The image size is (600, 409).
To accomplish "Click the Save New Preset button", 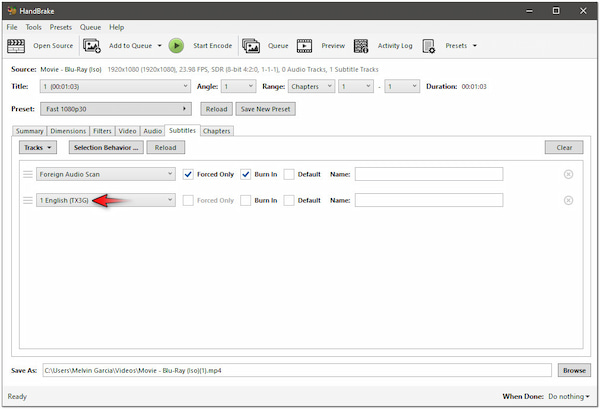I will click(x=265, y=108).
